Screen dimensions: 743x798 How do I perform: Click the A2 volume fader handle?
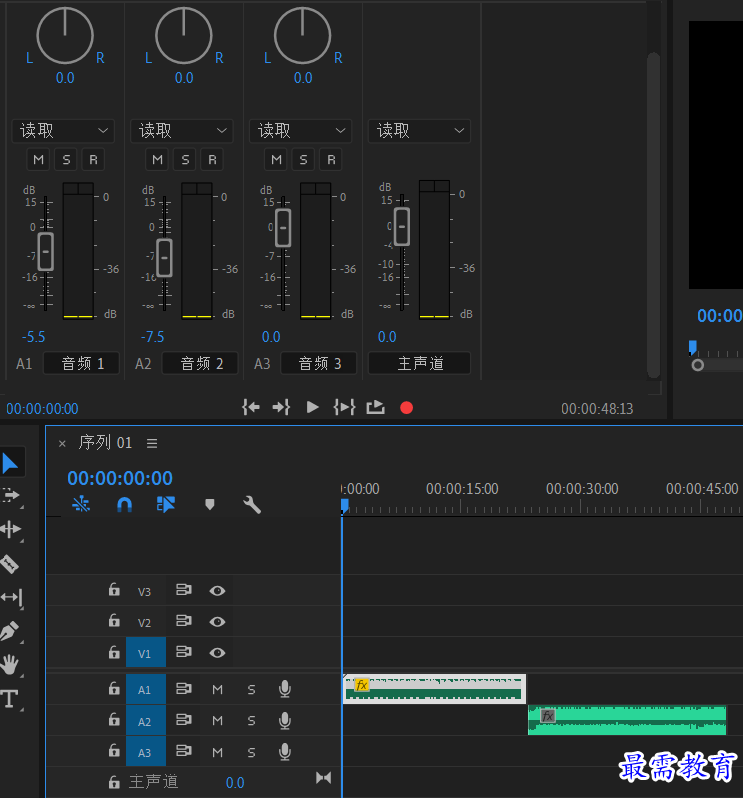coord(164,258)
